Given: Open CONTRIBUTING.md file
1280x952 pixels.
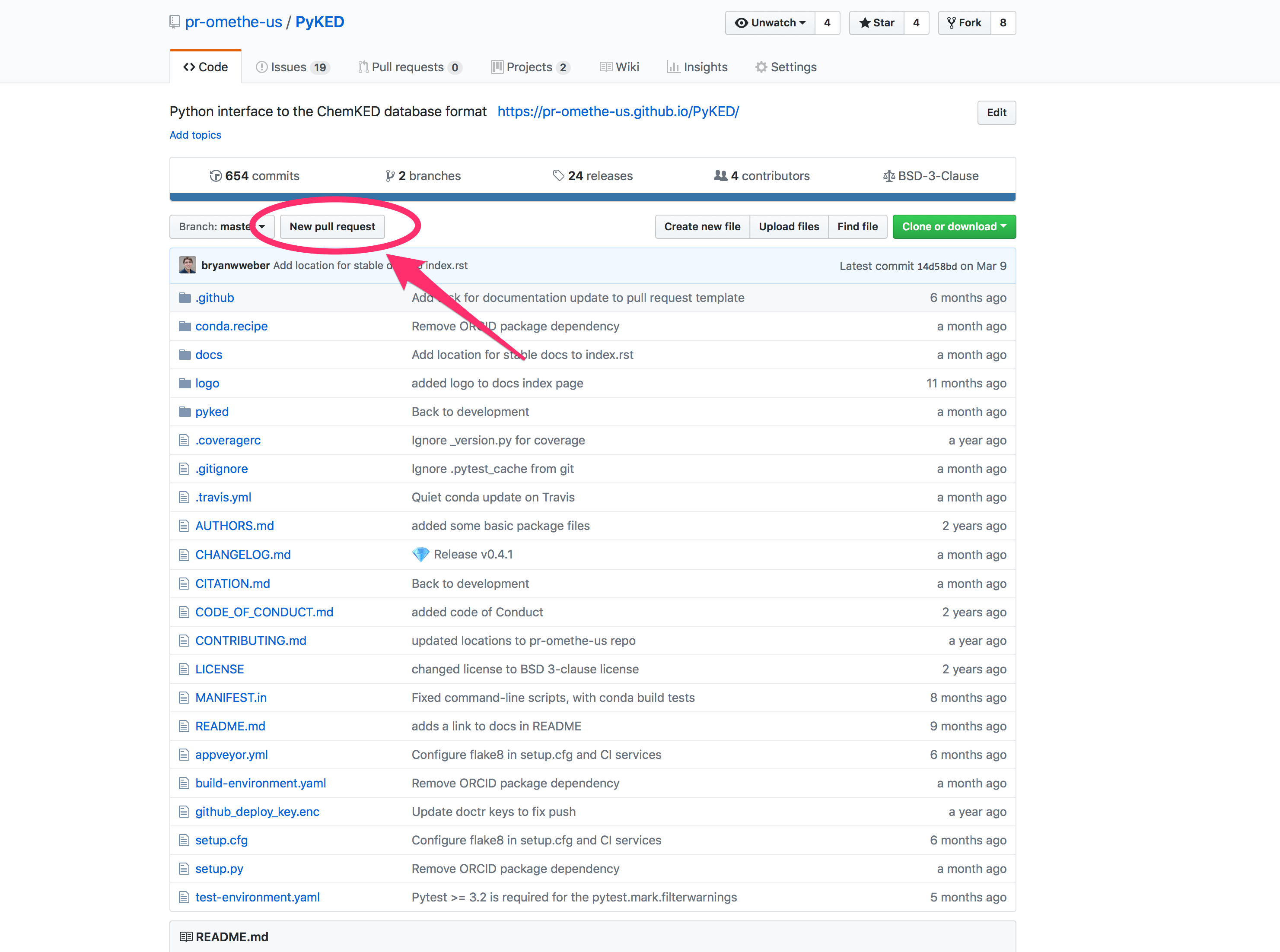Looking at the screenshot, I should [251, 640].
